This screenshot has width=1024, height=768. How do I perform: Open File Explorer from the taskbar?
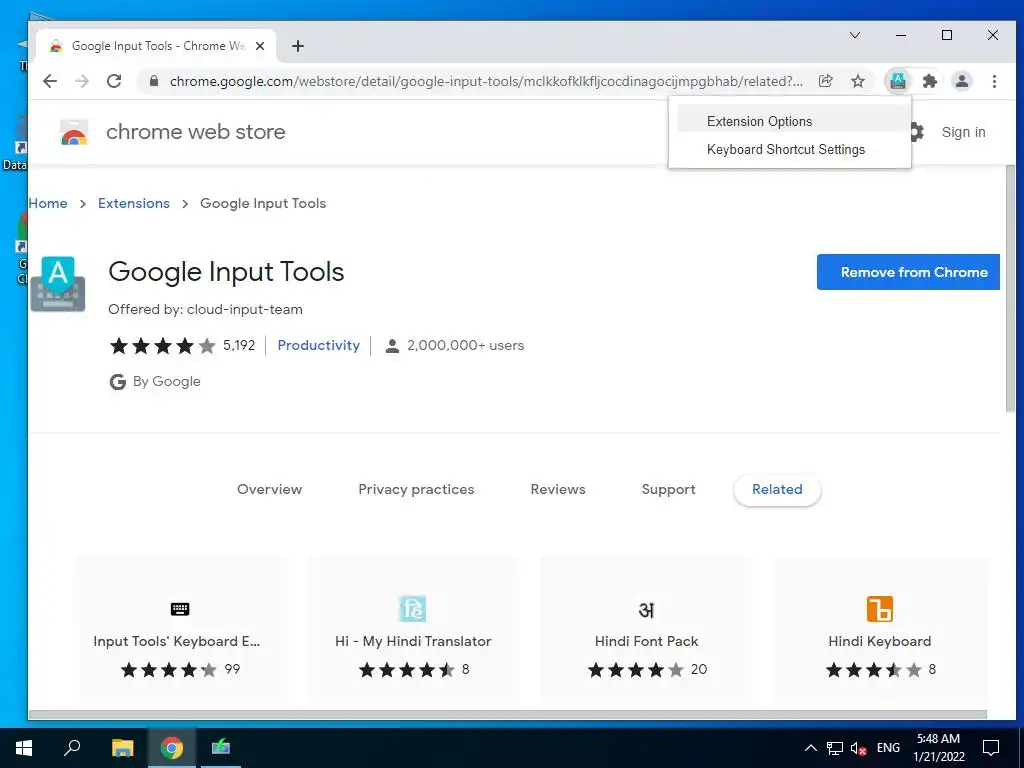click(122, 748)
